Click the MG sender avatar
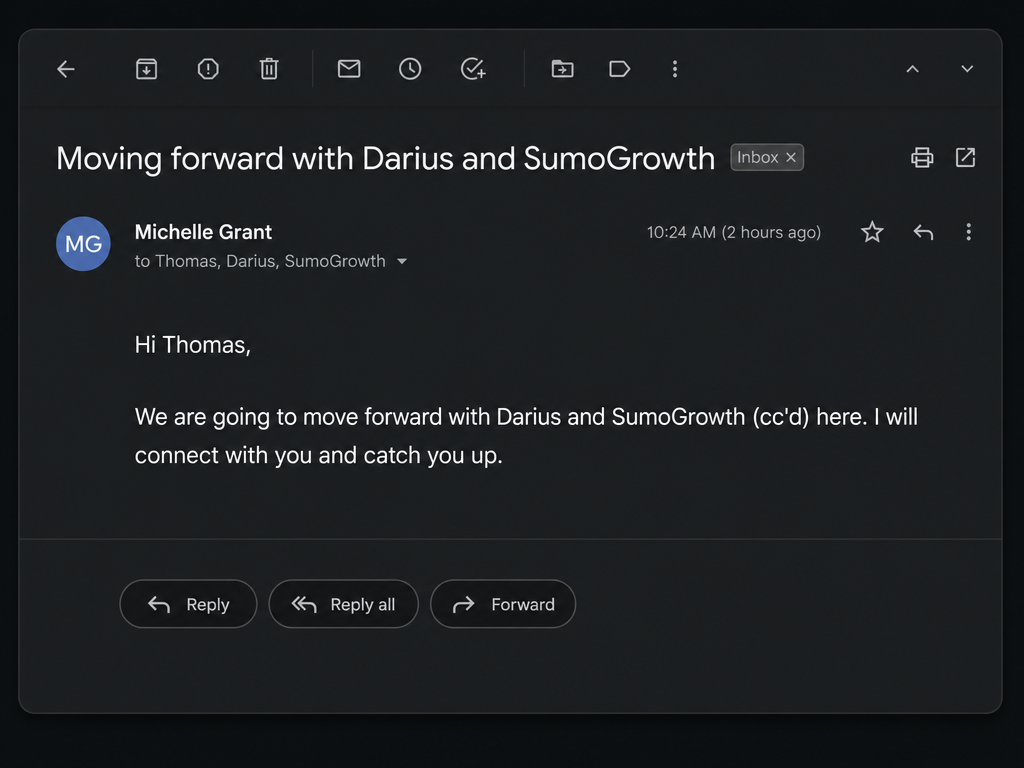 tap(84, 244)
